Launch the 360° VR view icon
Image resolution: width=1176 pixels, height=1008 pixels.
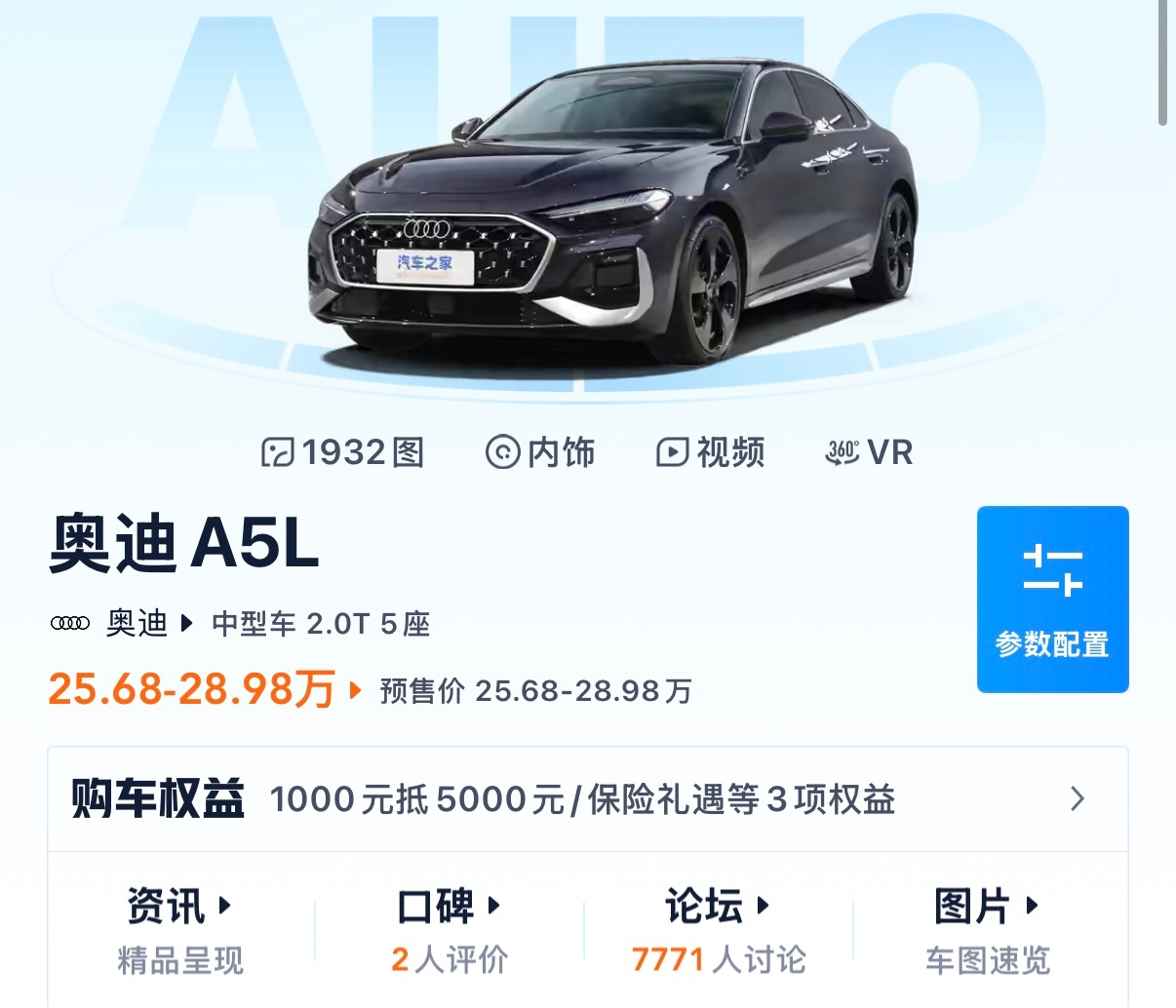[843, 452]
